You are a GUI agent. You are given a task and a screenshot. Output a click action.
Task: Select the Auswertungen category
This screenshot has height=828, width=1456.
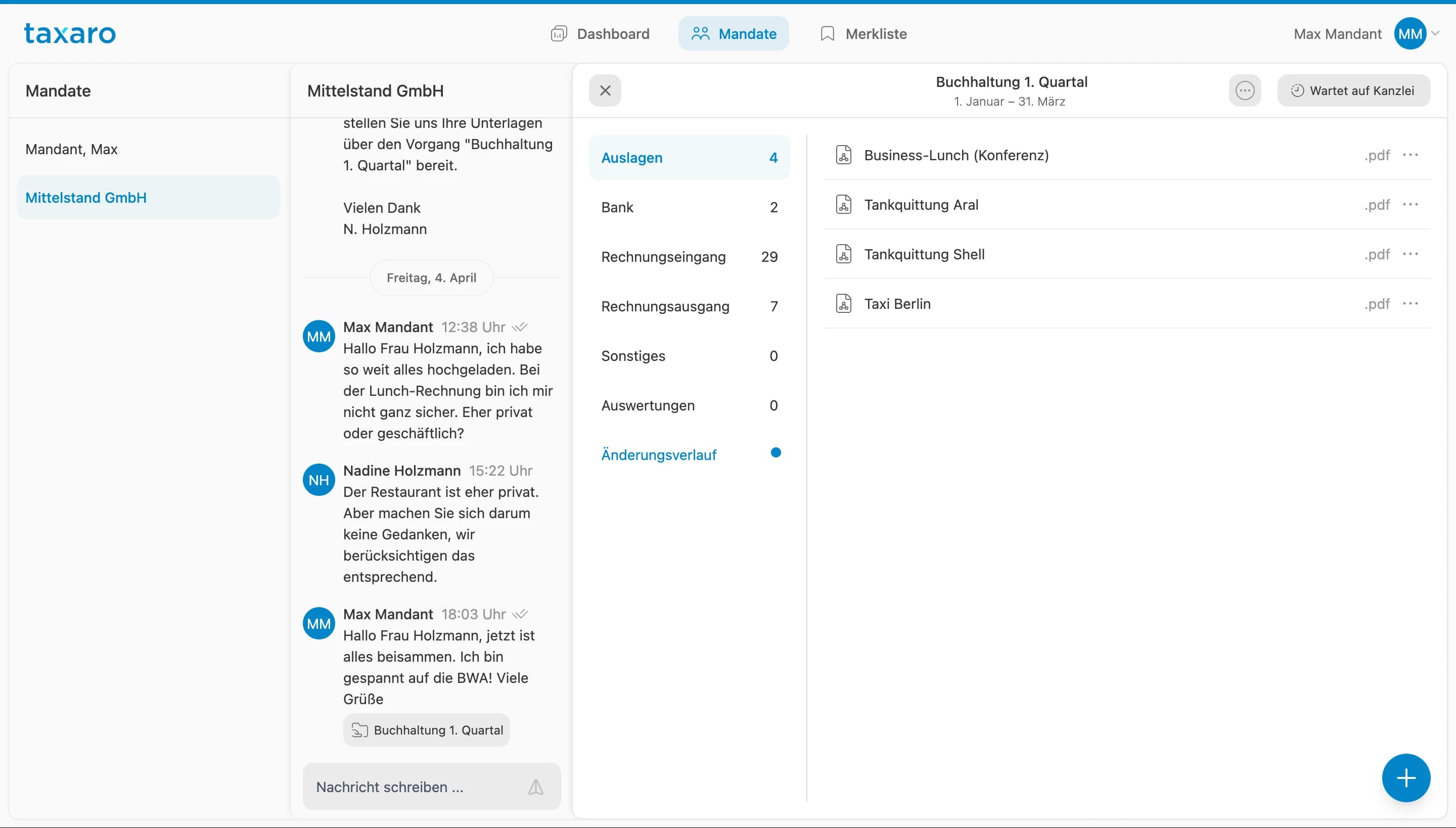coord(690,405)
